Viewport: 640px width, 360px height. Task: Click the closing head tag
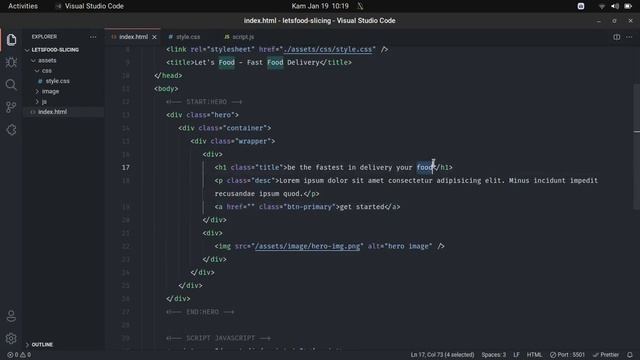click(x=168, y=76)
